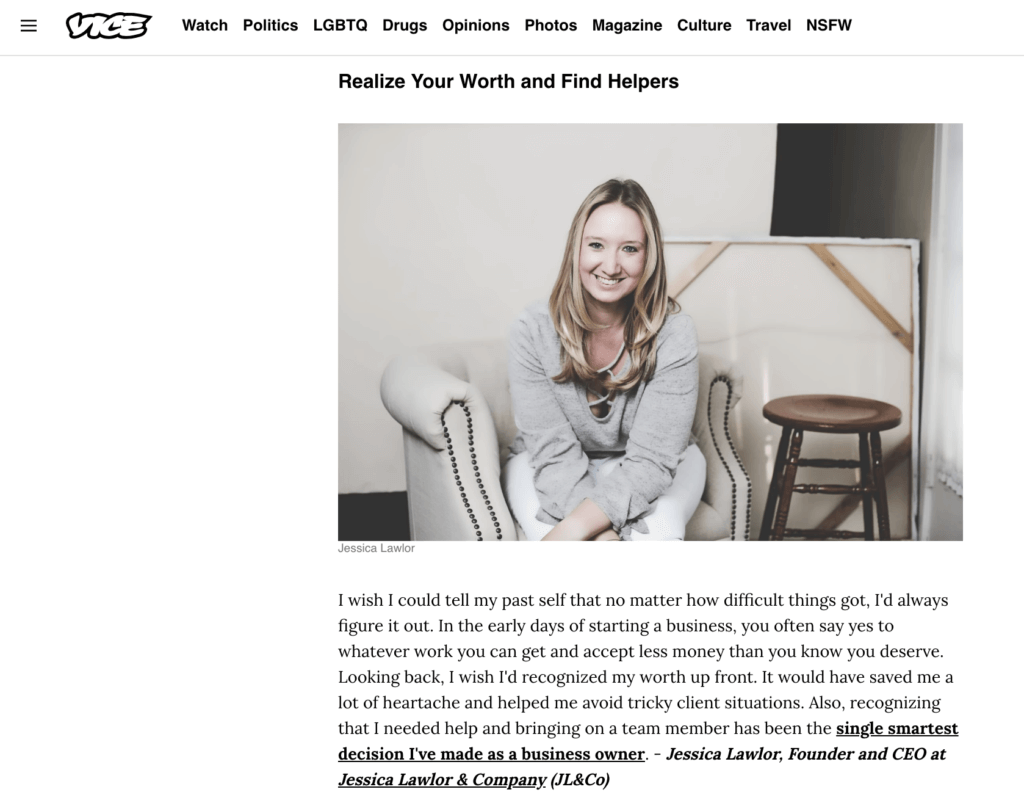1024x806 pixels.
Task: Click the 'Realize Your Worth and Find Helpers' heading
Action: coord(508,82)
